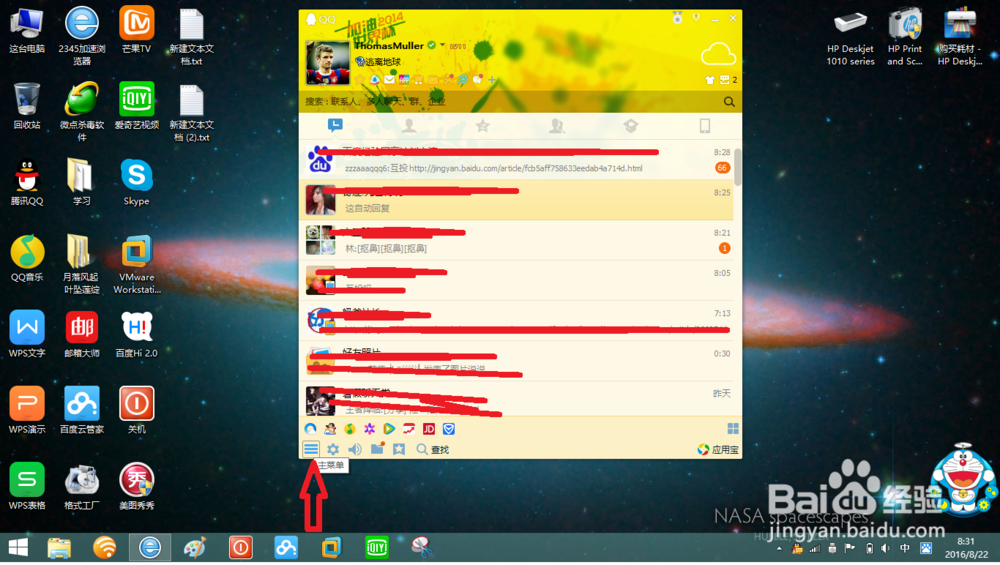1000x565 pixels.
Task: Open the clock showing 8:31
Action: 966,548
